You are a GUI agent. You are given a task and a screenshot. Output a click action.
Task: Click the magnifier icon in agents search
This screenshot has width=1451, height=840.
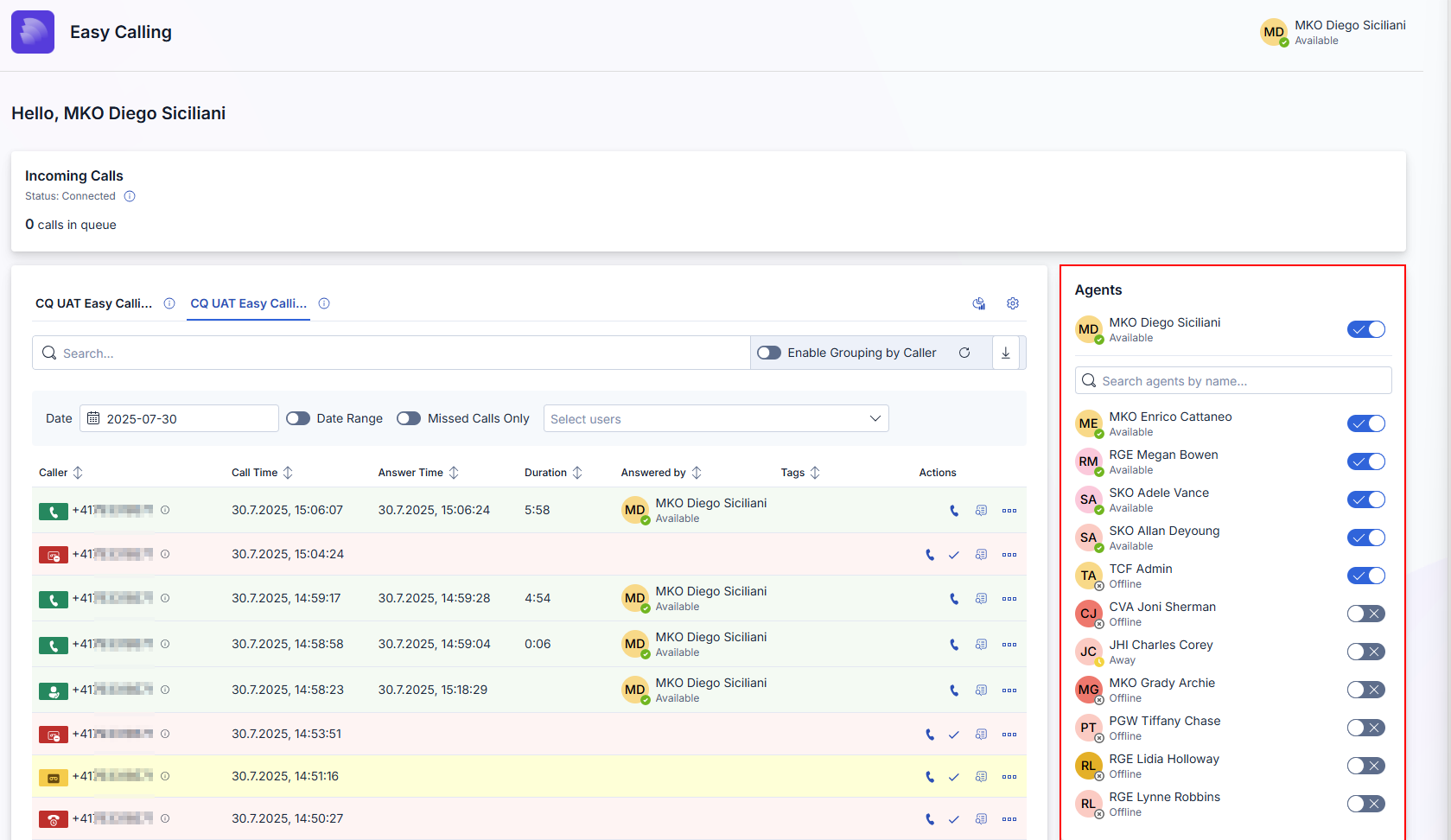click(1089, 380)
